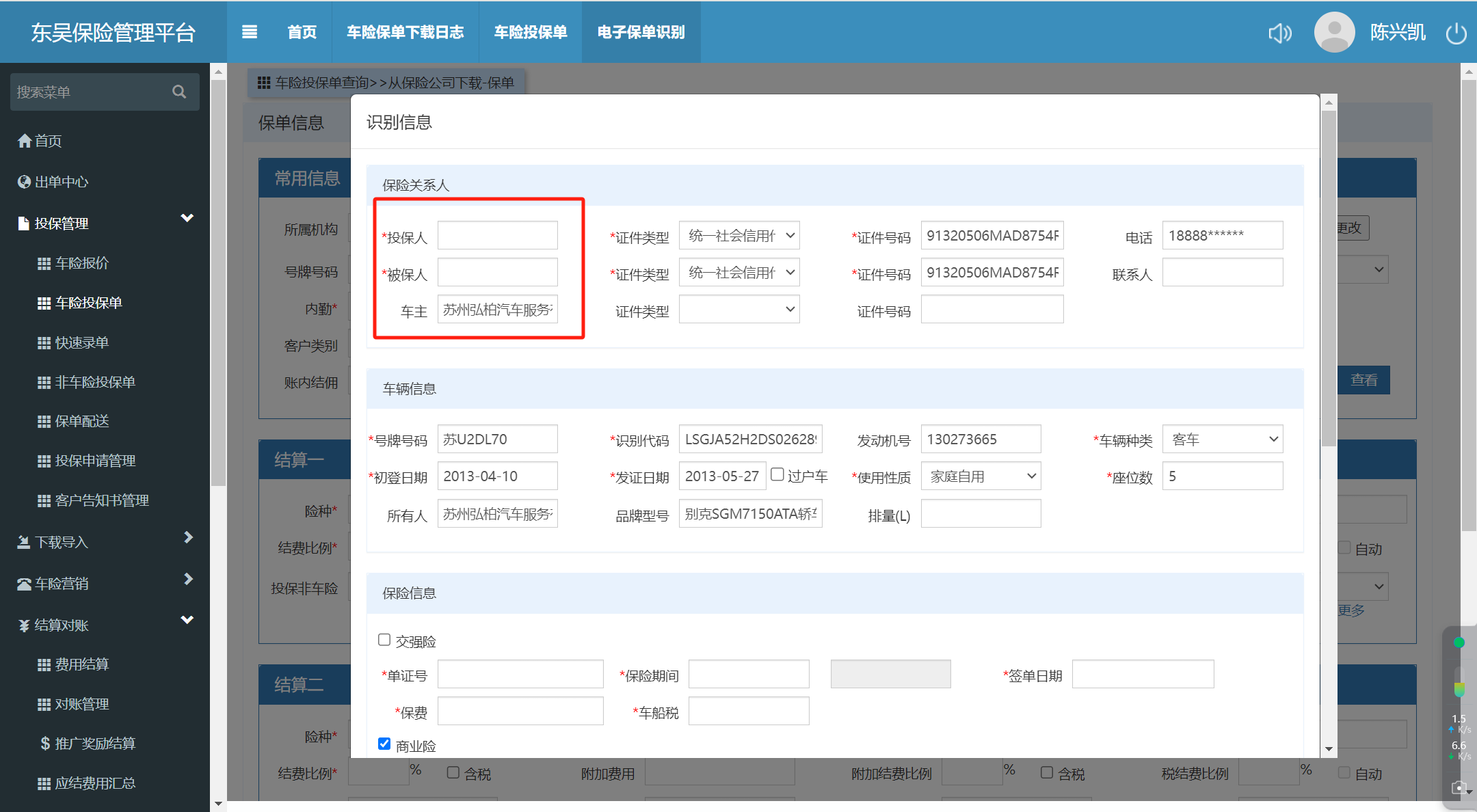Screen dimensions: 1477x812
Task: Open 推广奖励结算 sidebar item
Action: (x=94, y=743)
